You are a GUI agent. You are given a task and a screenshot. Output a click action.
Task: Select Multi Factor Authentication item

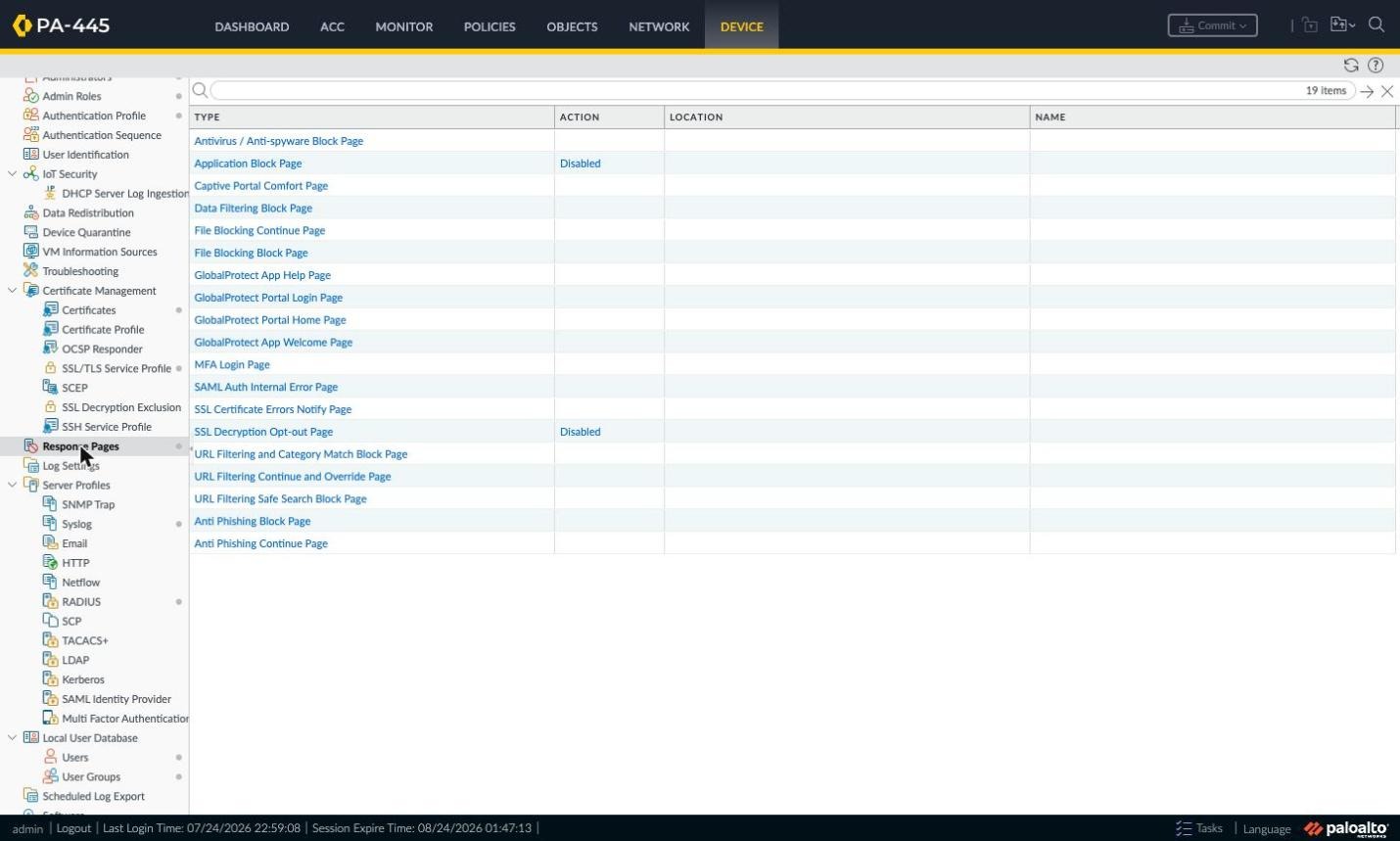125,719
